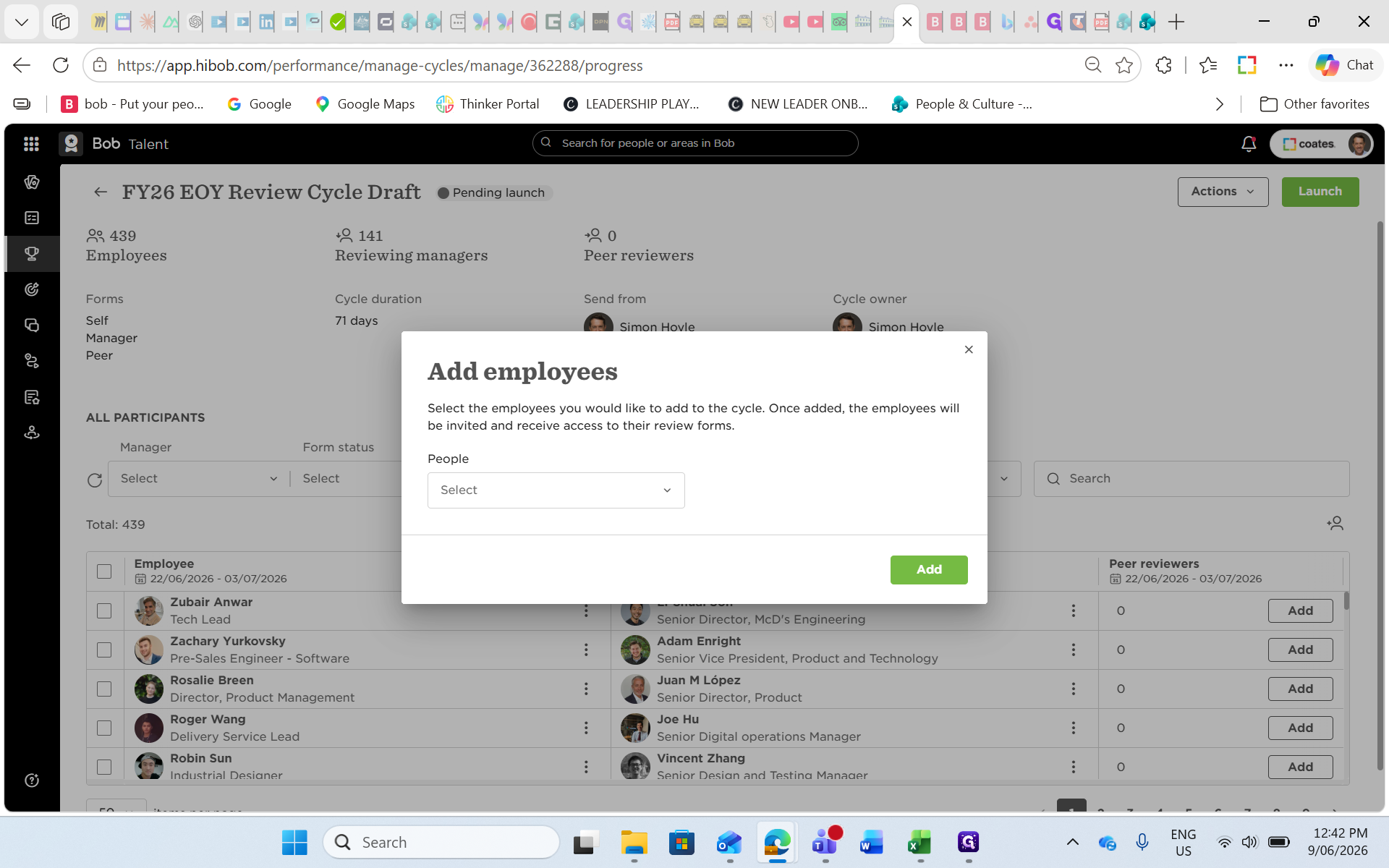Viewport: 1389px width, 868px height.
Task: Open the People select dropdown
Action: [x=556, y=490]
